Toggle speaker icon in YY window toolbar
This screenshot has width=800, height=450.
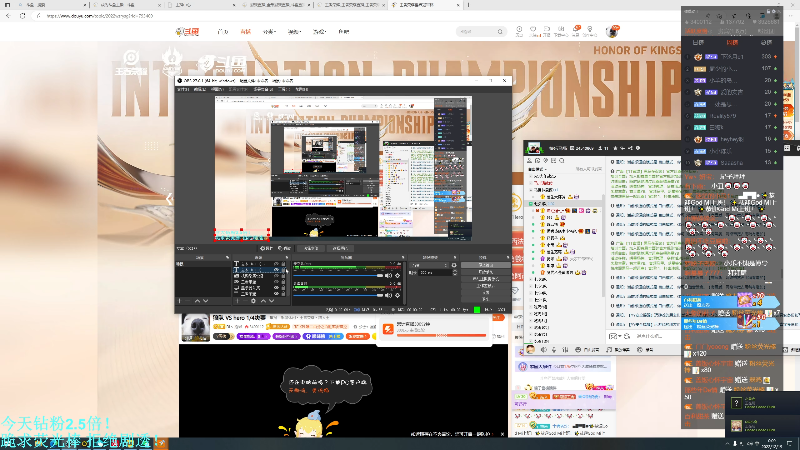[543, 349]
